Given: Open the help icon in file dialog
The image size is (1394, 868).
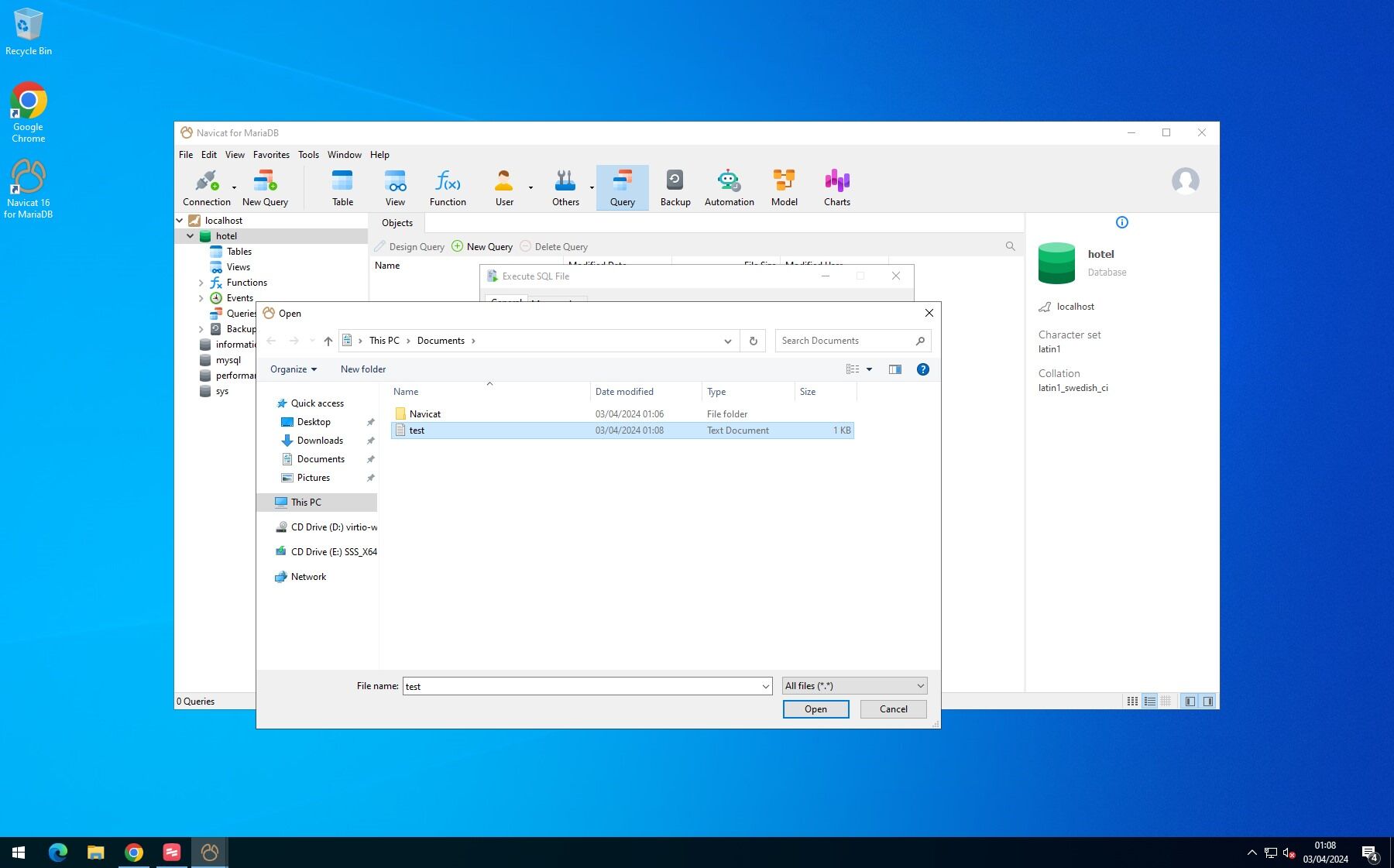Looking at the screenshot, I should 922,369.
